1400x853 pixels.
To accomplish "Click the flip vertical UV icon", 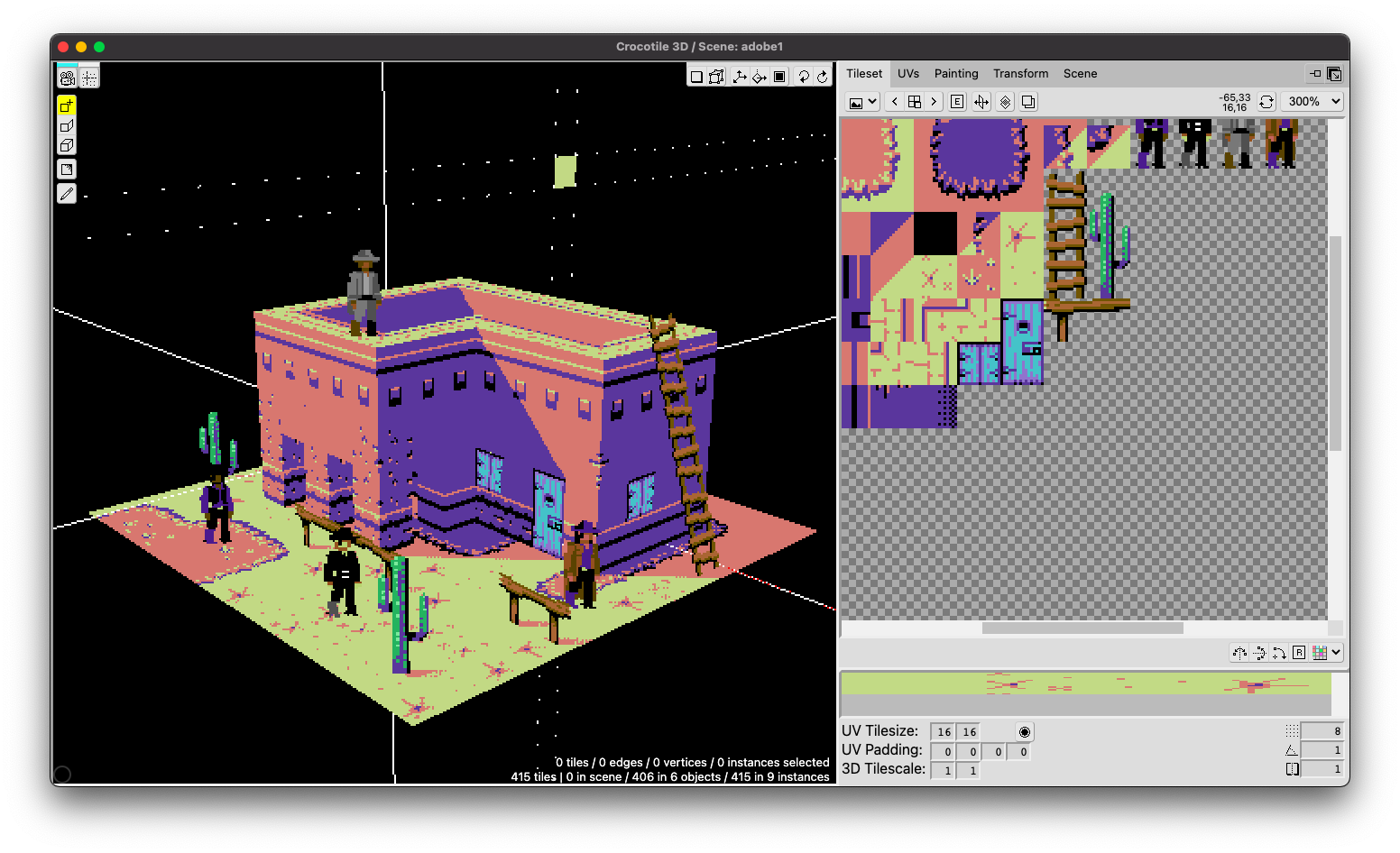I will pyautogui.click(x=1259, y=653).
